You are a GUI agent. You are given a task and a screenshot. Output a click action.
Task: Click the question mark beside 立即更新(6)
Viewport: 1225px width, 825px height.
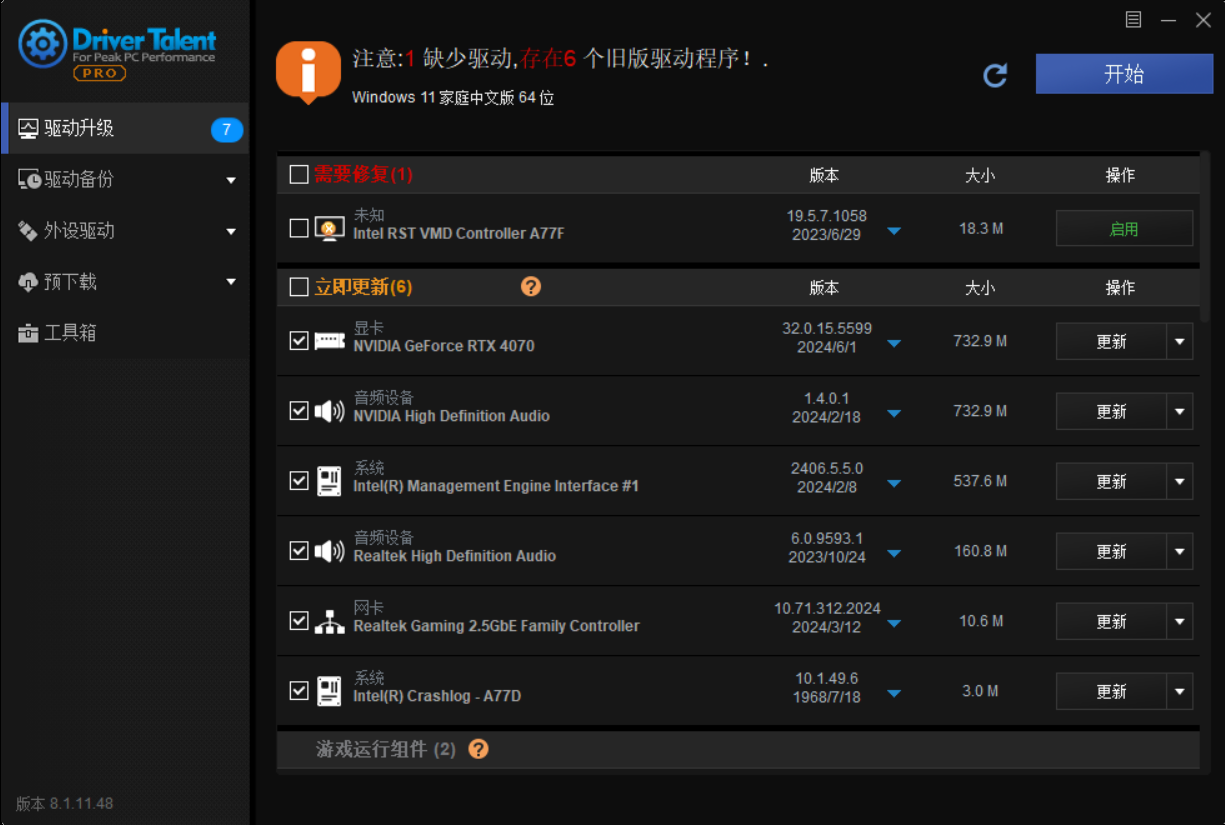(x=531, y=287)
